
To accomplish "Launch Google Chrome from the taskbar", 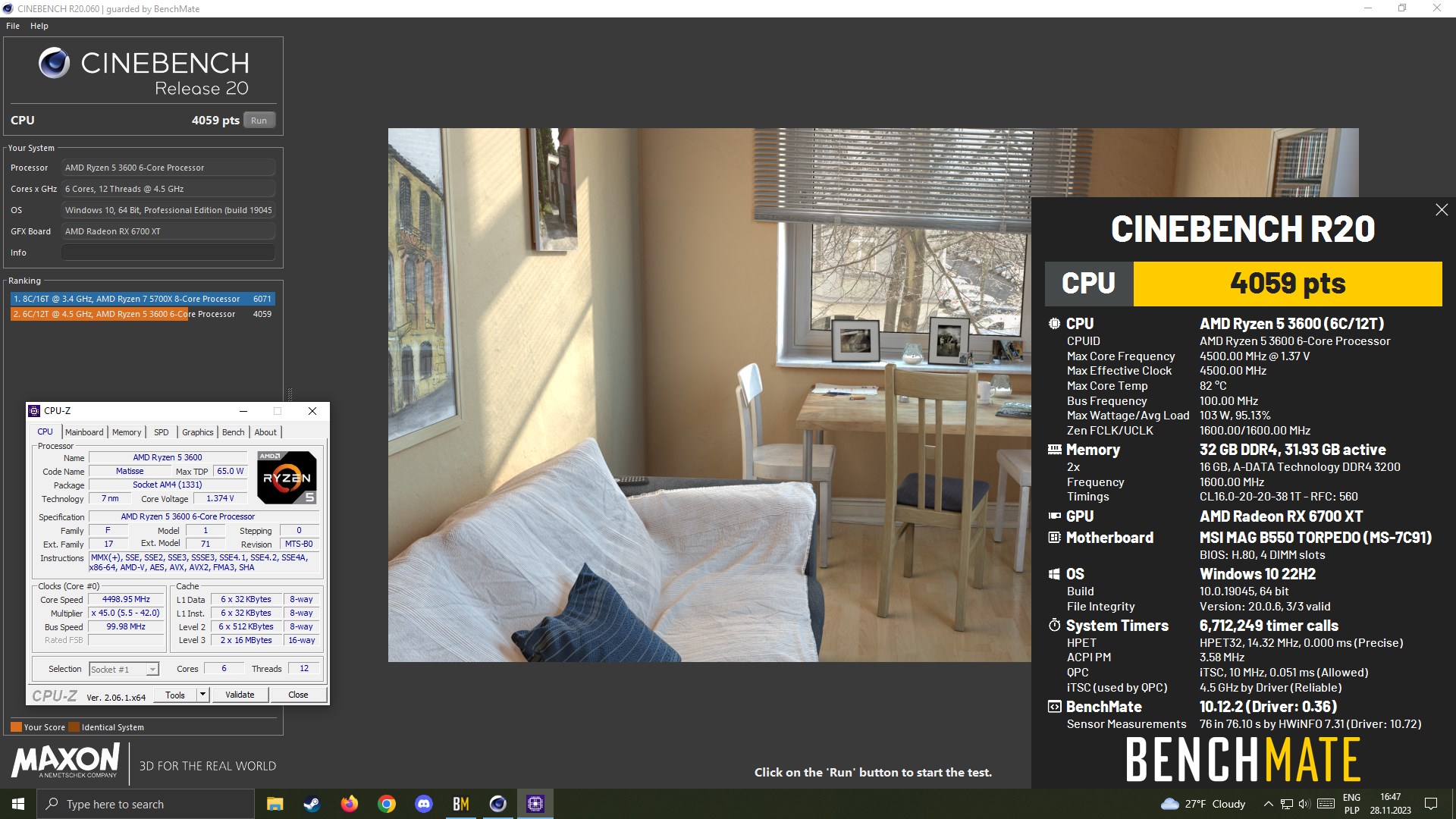I will tap(386, 804).
